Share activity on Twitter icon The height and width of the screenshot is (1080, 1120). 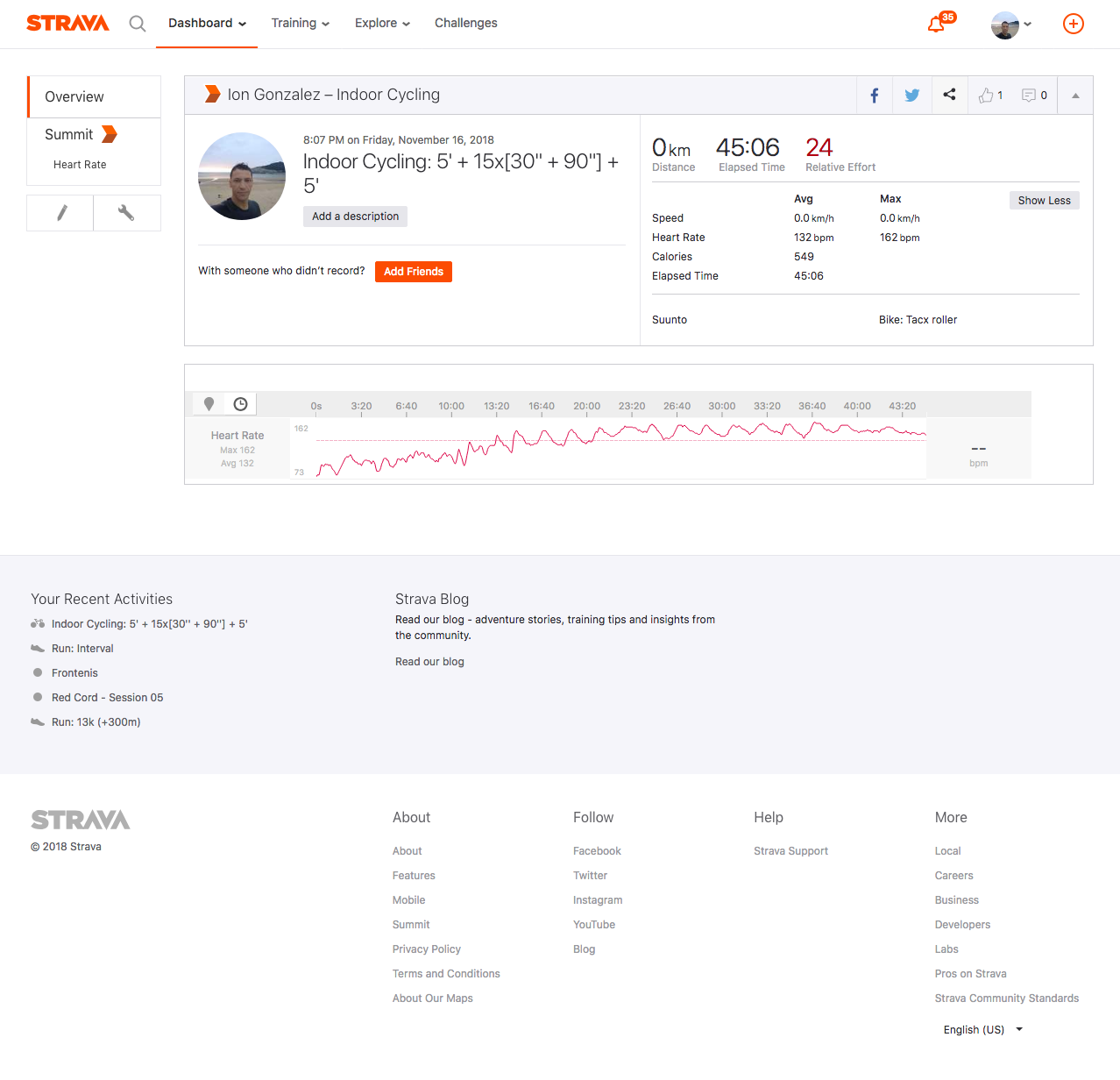(912, 96)
